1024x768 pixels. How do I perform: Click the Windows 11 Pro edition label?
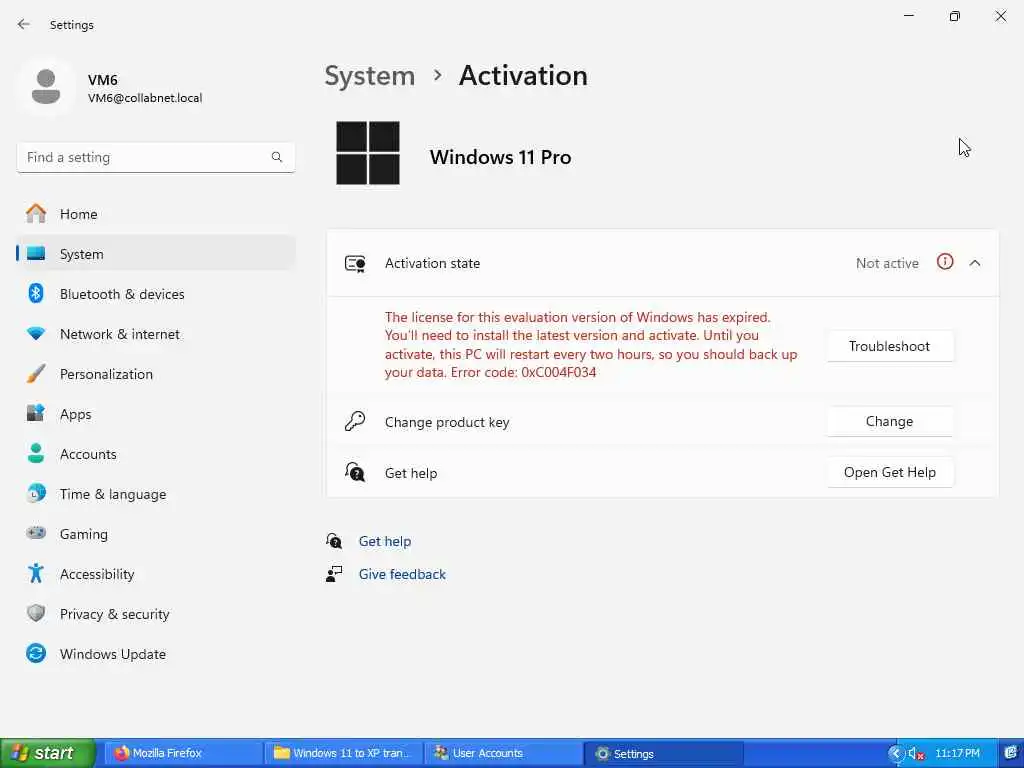click(500, 157)
